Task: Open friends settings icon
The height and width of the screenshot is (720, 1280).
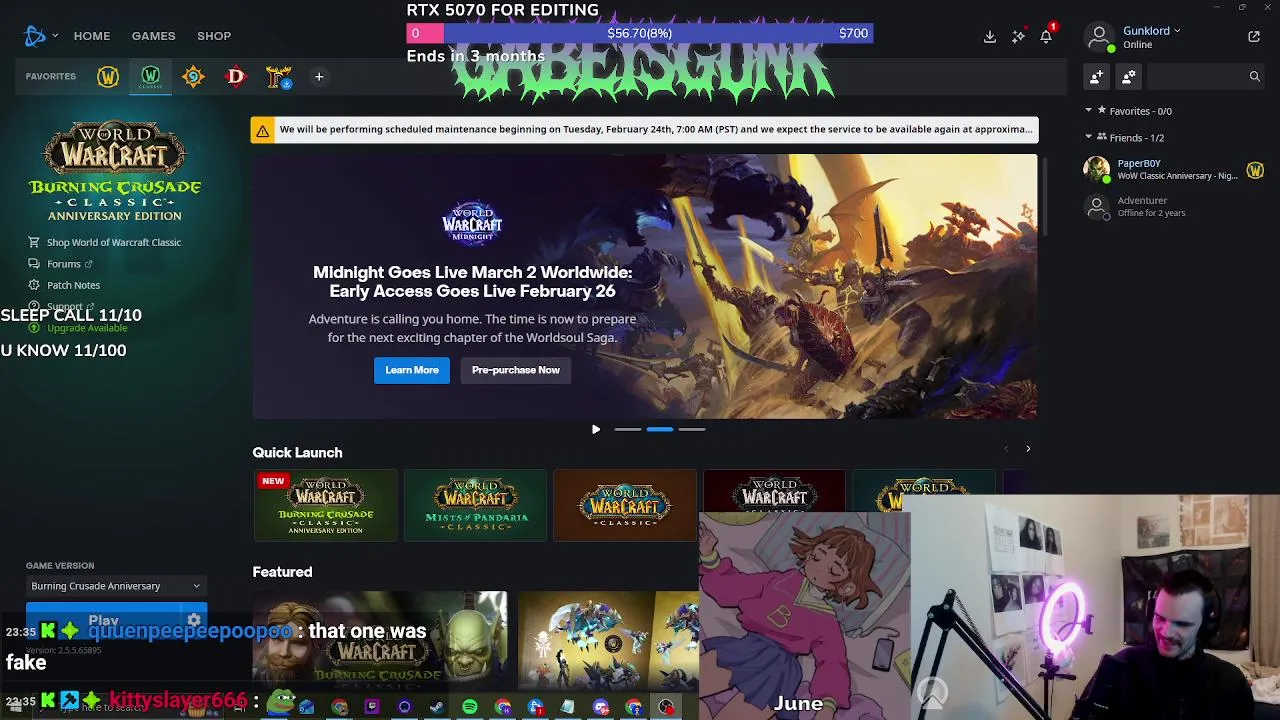Action: pos(1129,76)
